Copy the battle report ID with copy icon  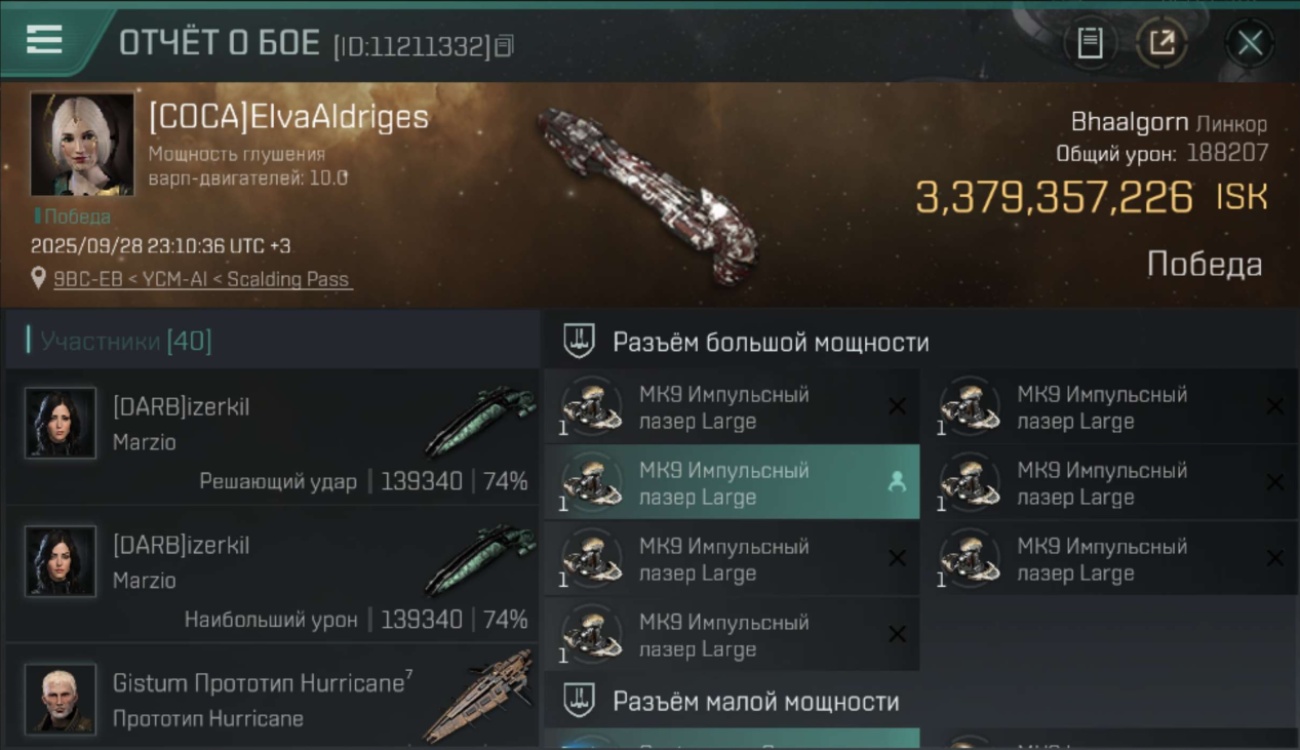click(504, 45)
